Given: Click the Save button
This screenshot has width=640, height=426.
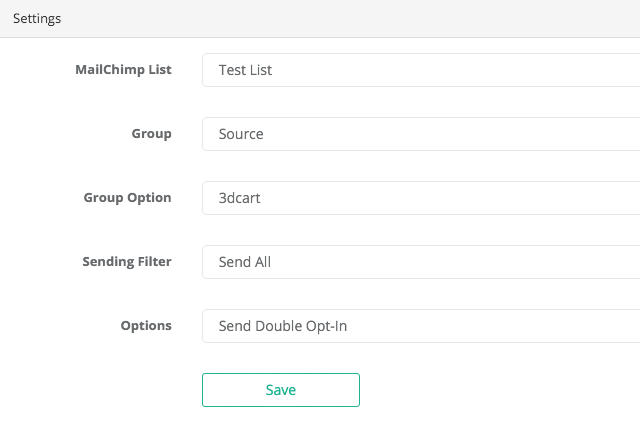Looking at the screenshot, I should (x=280, y=390).
